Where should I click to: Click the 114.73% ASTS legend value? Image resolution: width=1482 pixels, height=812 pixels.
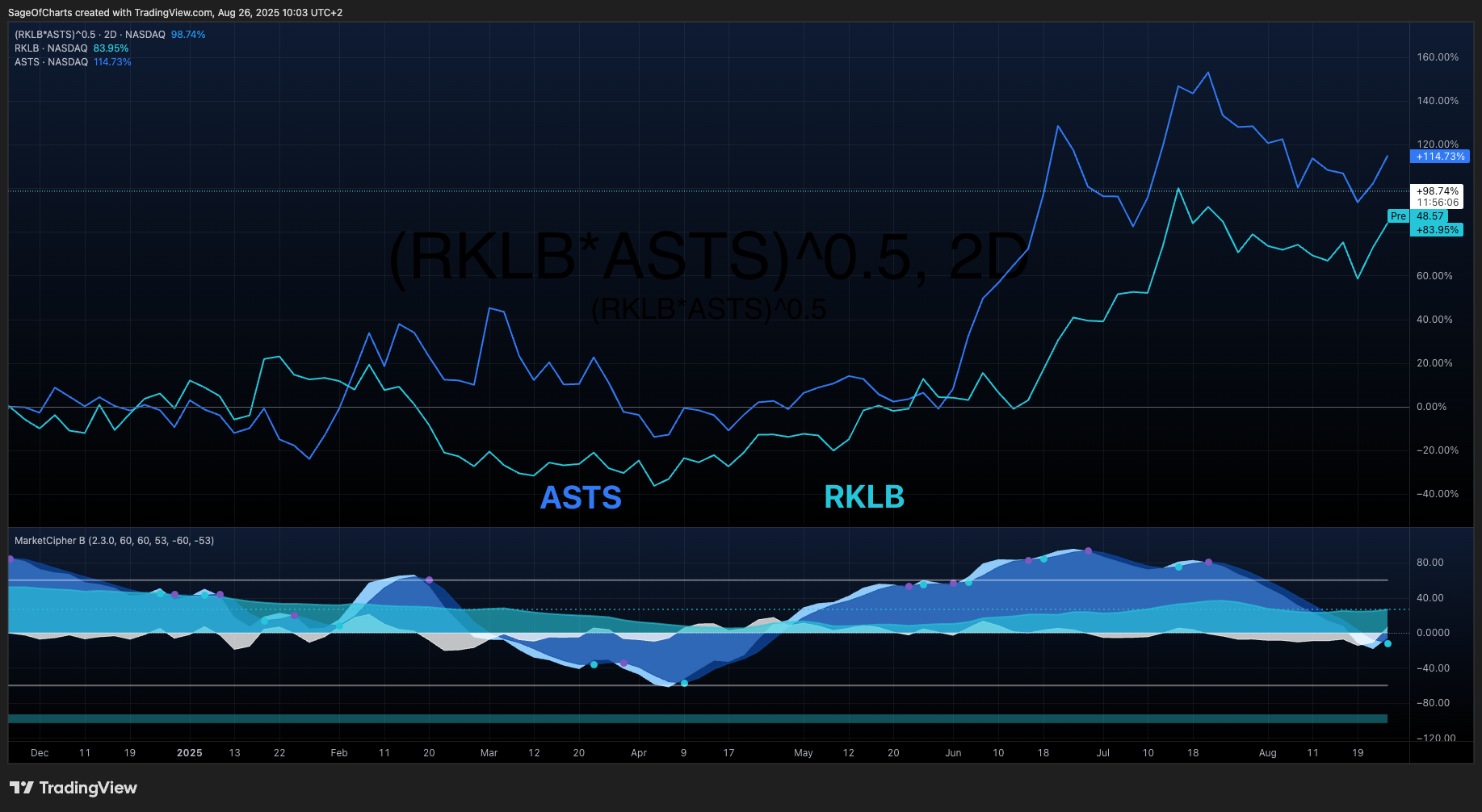point(112,62)
